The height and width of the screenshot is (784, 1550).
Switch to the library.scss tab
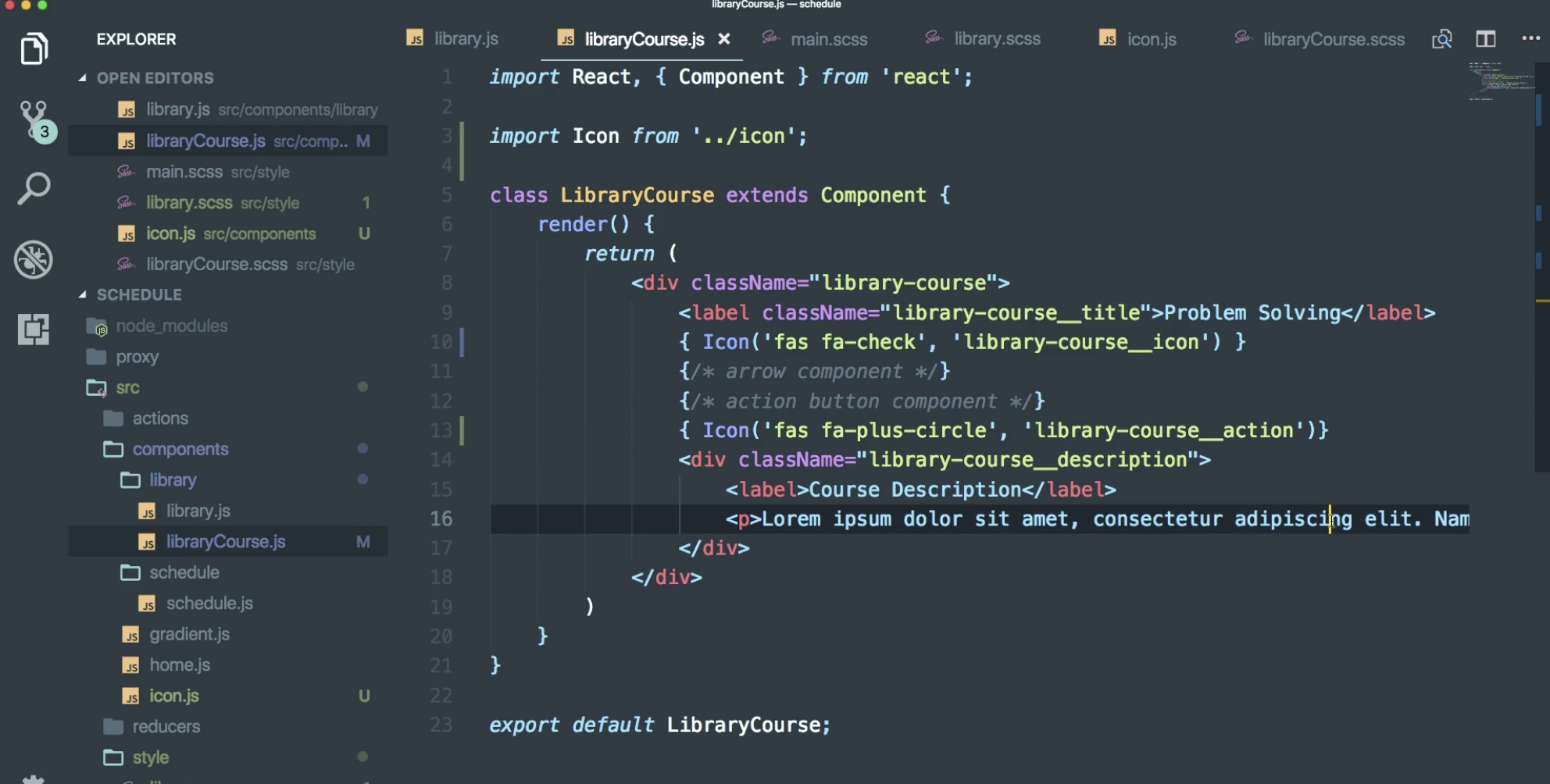coord(983,39)
